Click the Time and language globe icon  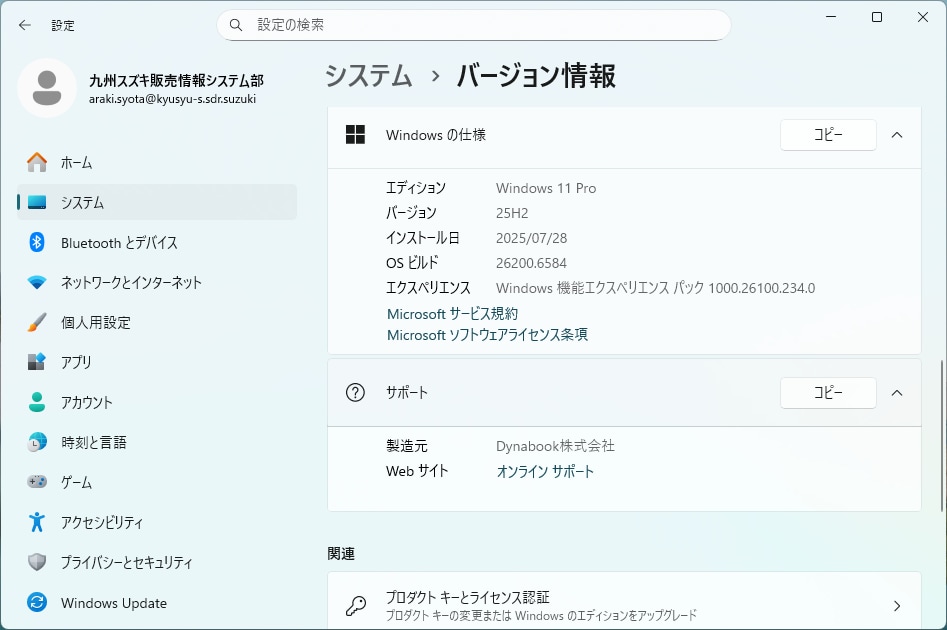(x=37, y=442)
